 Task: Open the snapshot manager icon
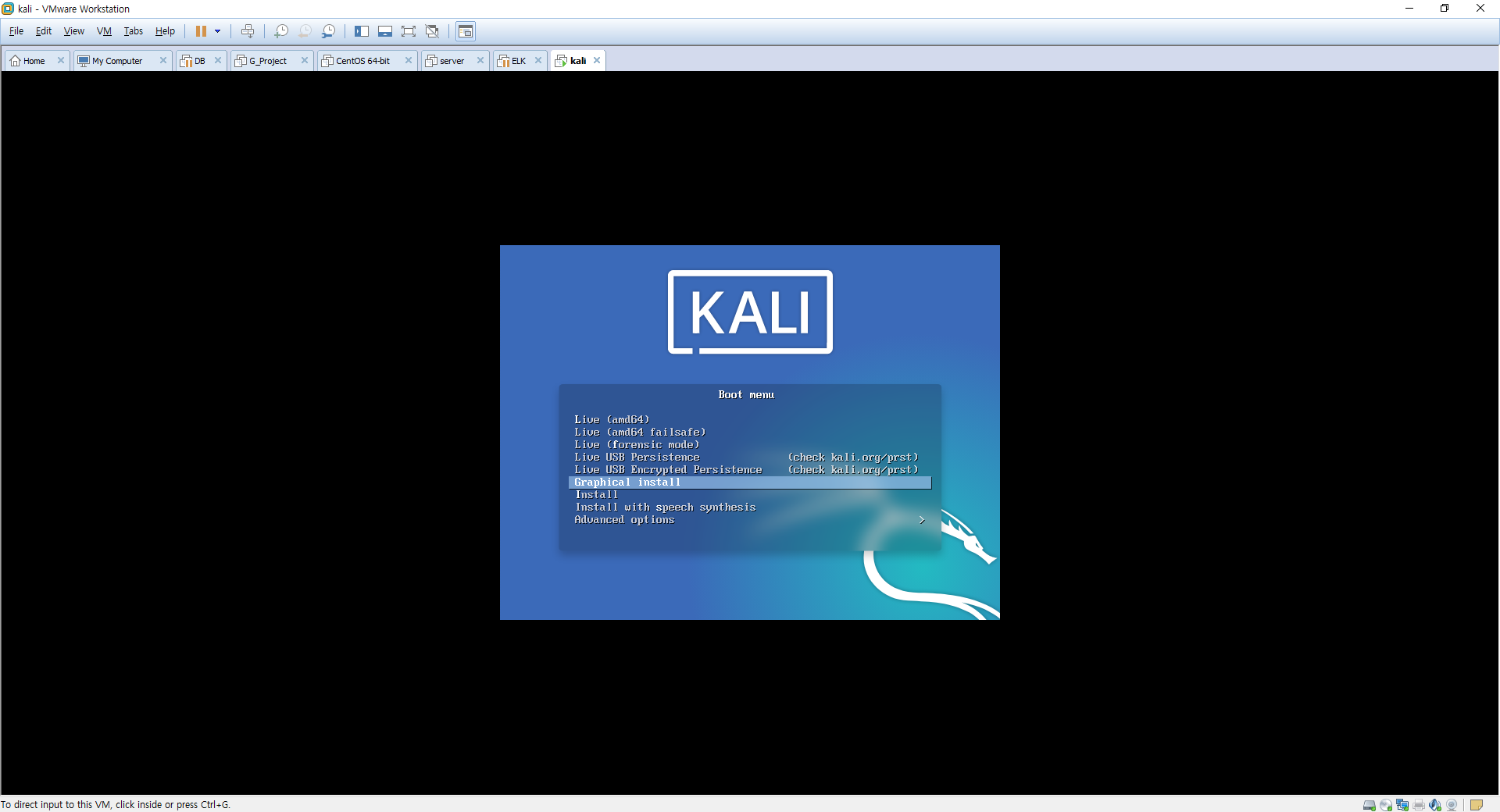point(329,31)
